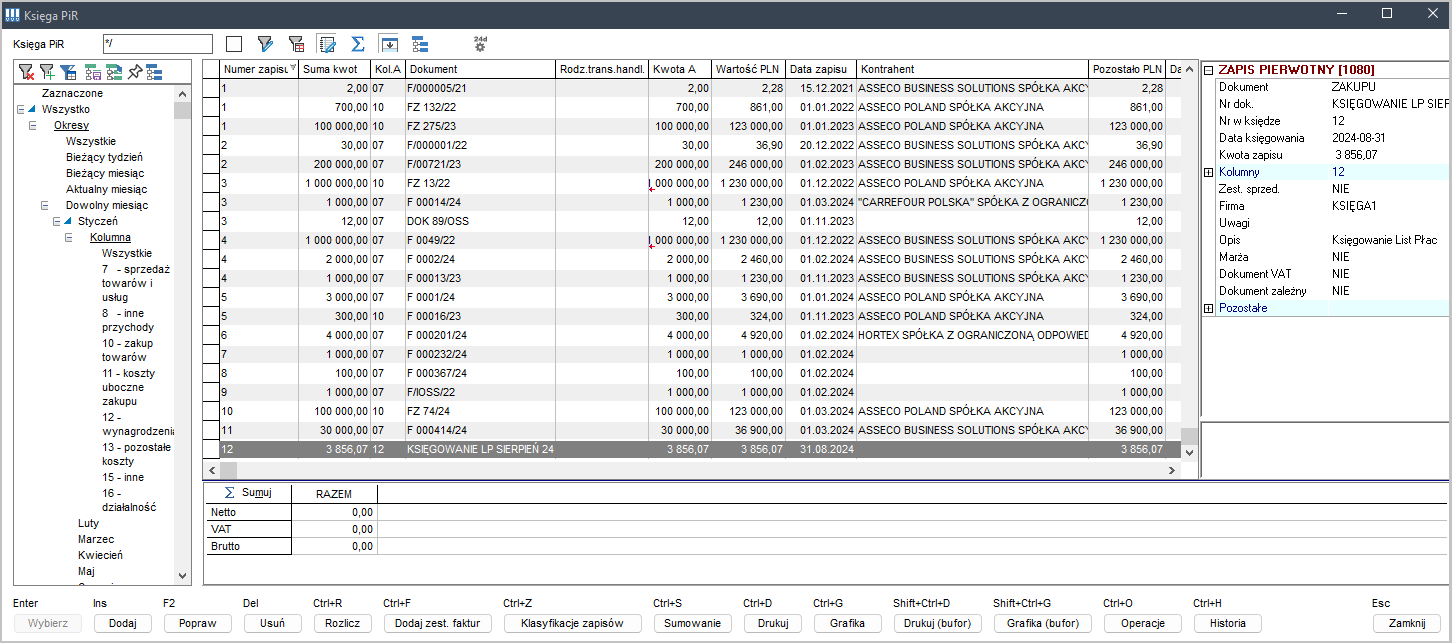Sort by the Kontrahent column header
The height and width of the screenshot is (643, 1452).
(x=973, y=69)
